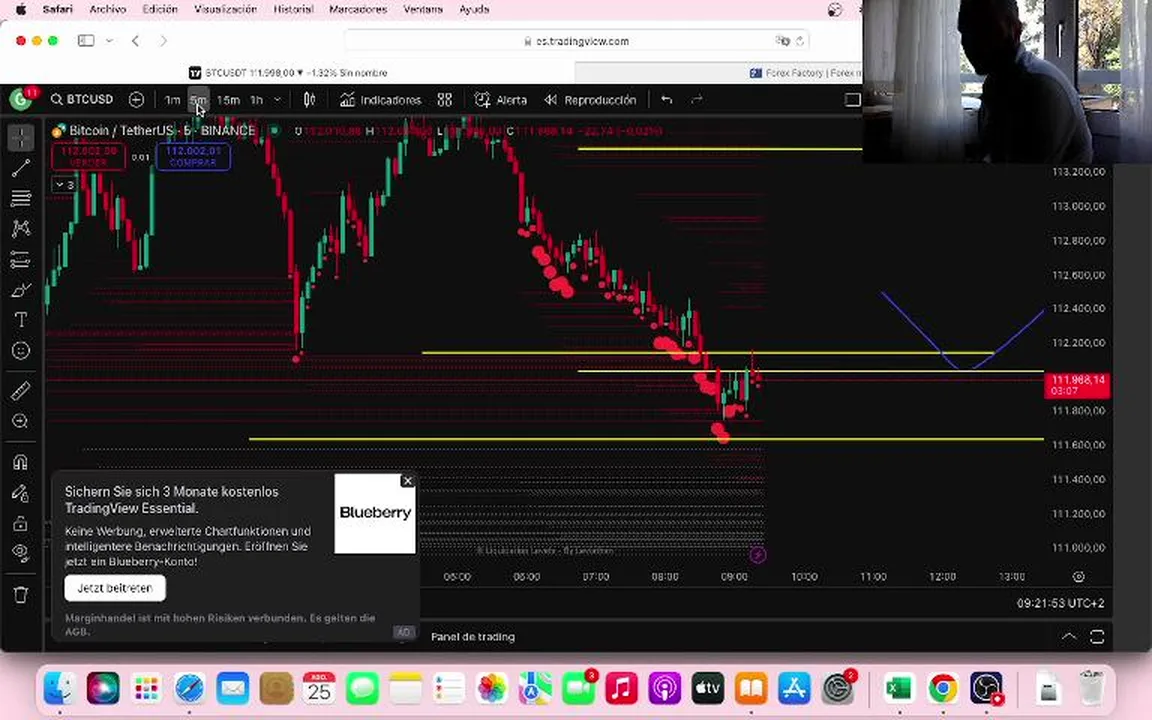Open indicator templates grid icon
Screen dimensions: 1152x720
[x=444, y=100]
